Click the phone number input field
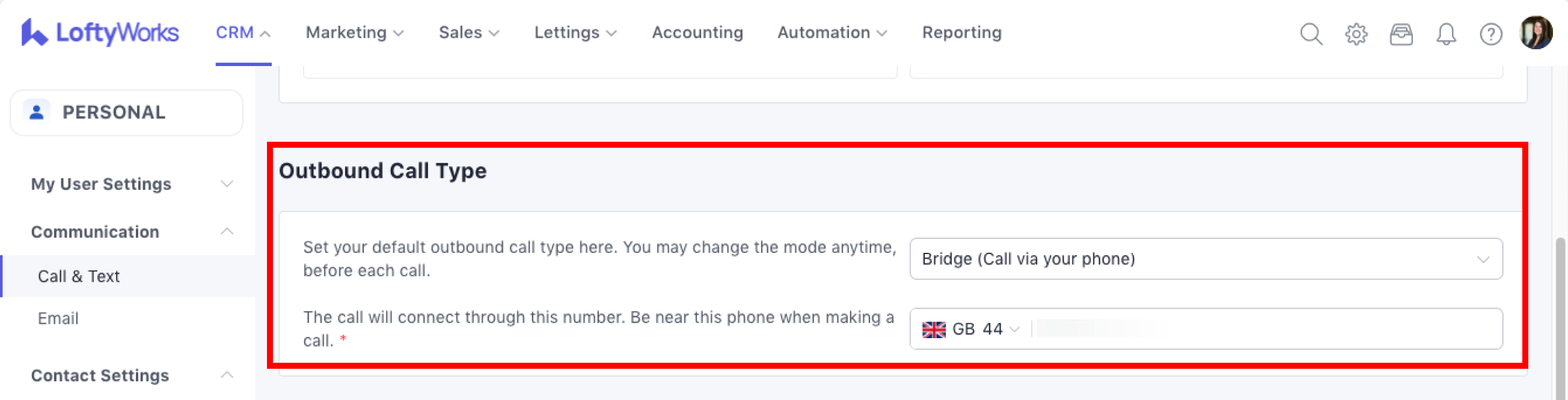Screen dimensions: 1568x400 click(1266, 329)
